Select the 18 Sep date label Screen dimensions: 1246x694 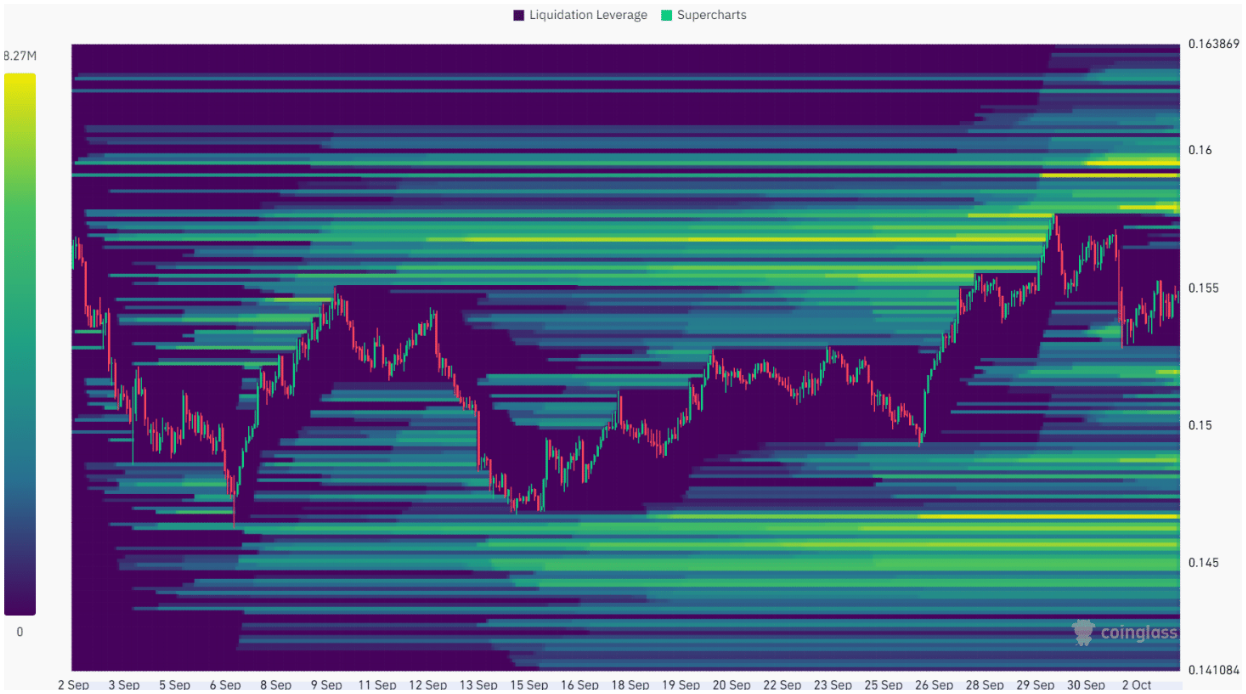[631, 685]
